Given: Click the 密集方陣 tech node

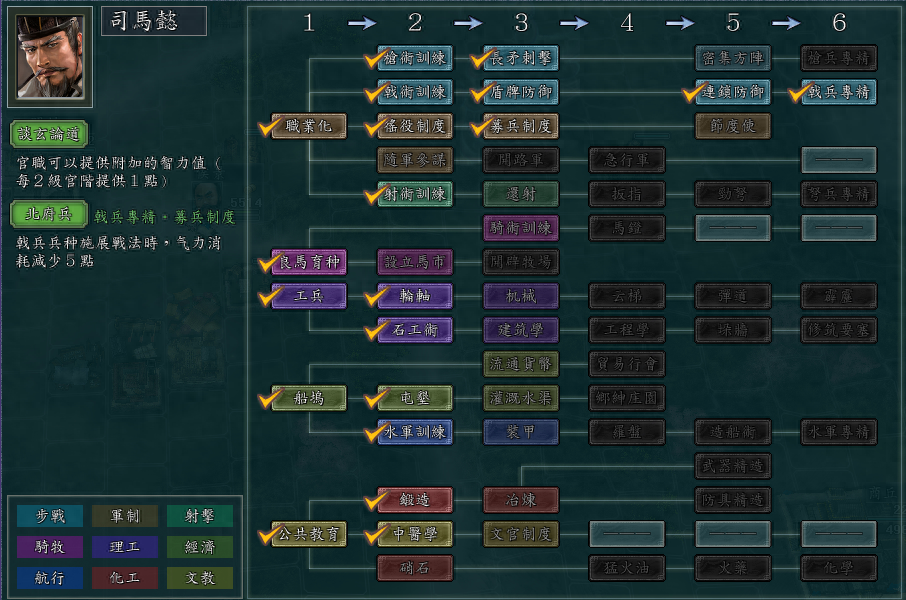Looking at the screenshot, I should coord(733,58).
